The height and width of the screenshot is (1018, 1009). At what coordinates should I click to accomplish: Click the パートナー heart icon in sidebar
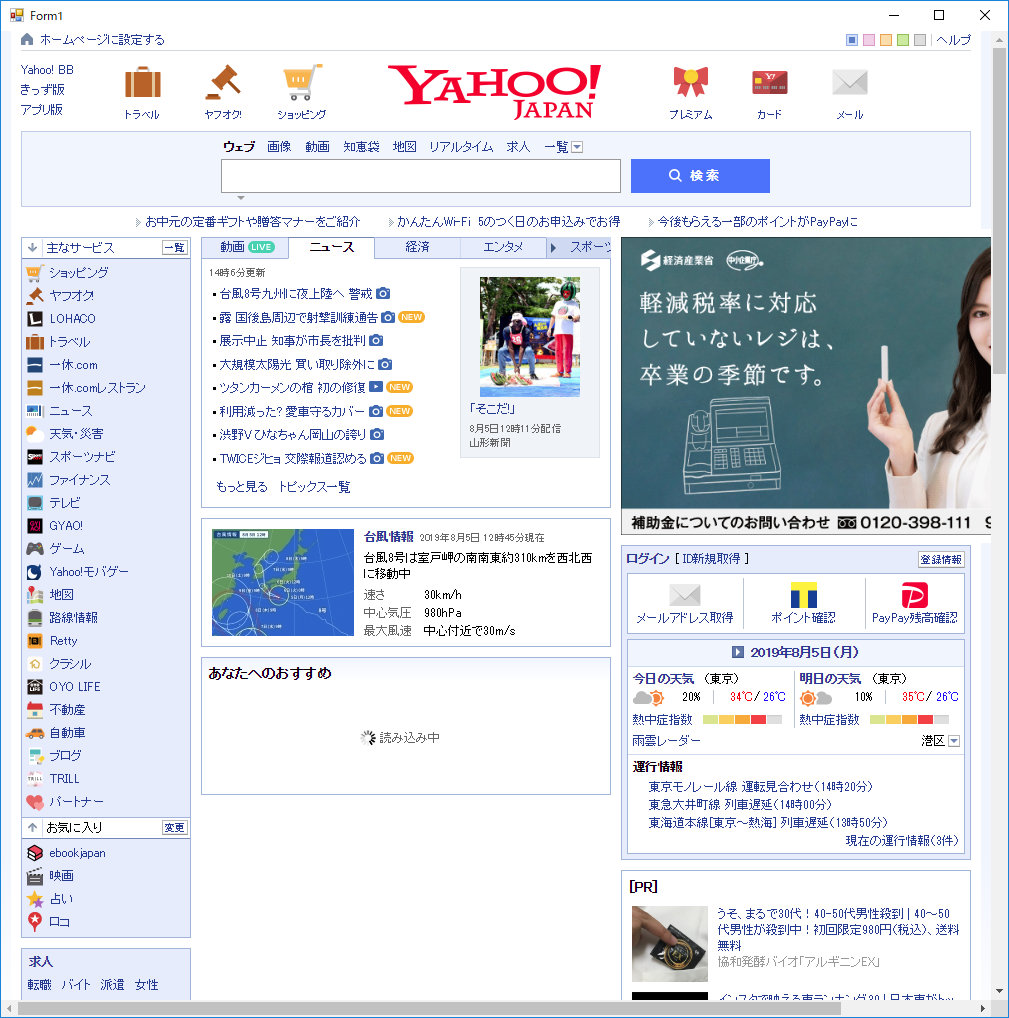pos(35,802)
